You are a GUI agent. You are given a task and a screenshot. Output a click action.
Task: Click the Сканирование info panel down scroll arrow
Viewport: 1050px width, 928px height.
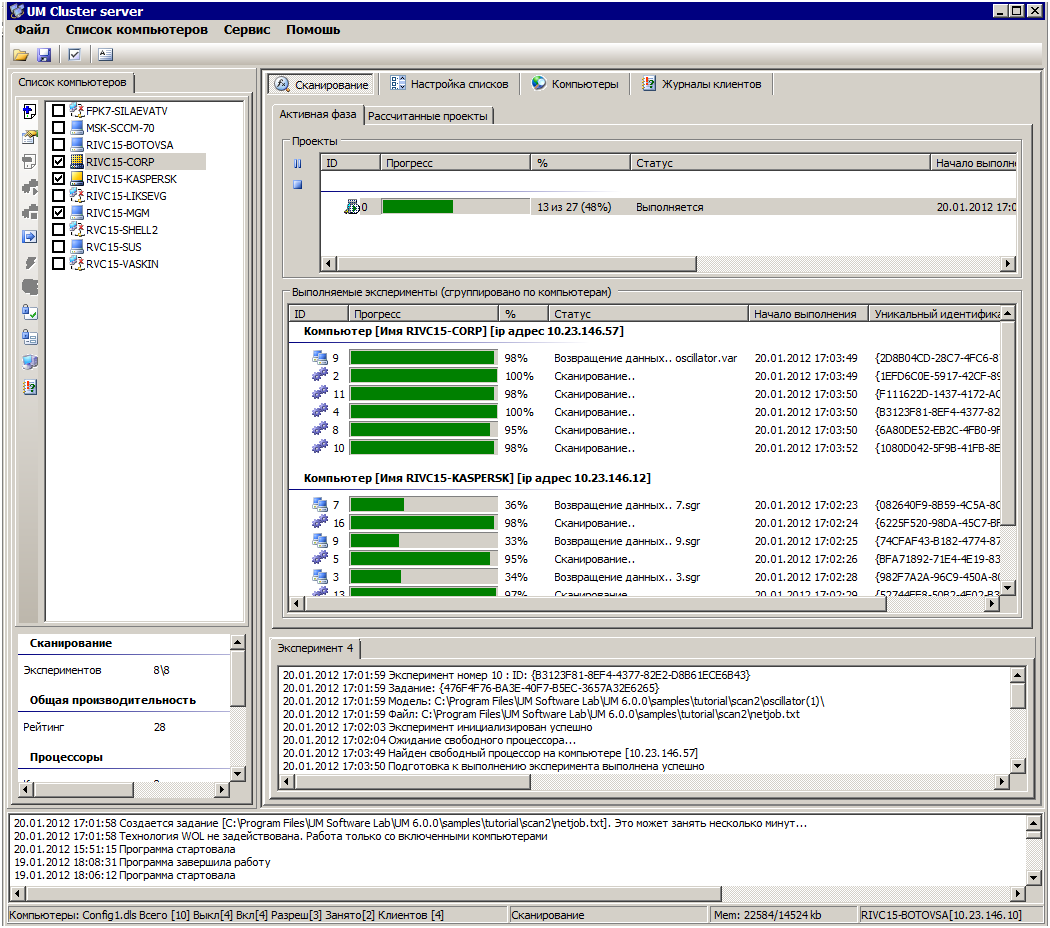237,773
